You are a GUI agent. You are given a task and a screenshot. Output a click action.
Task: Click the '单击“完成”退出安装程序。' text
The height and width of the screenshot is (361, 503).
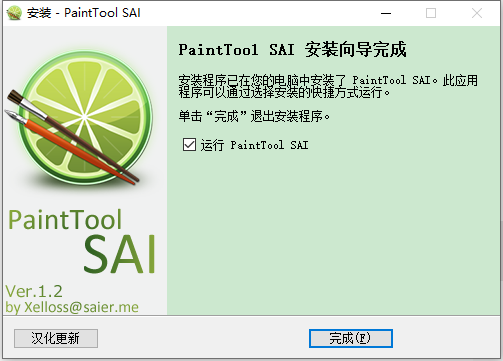[x=254, y=116]
